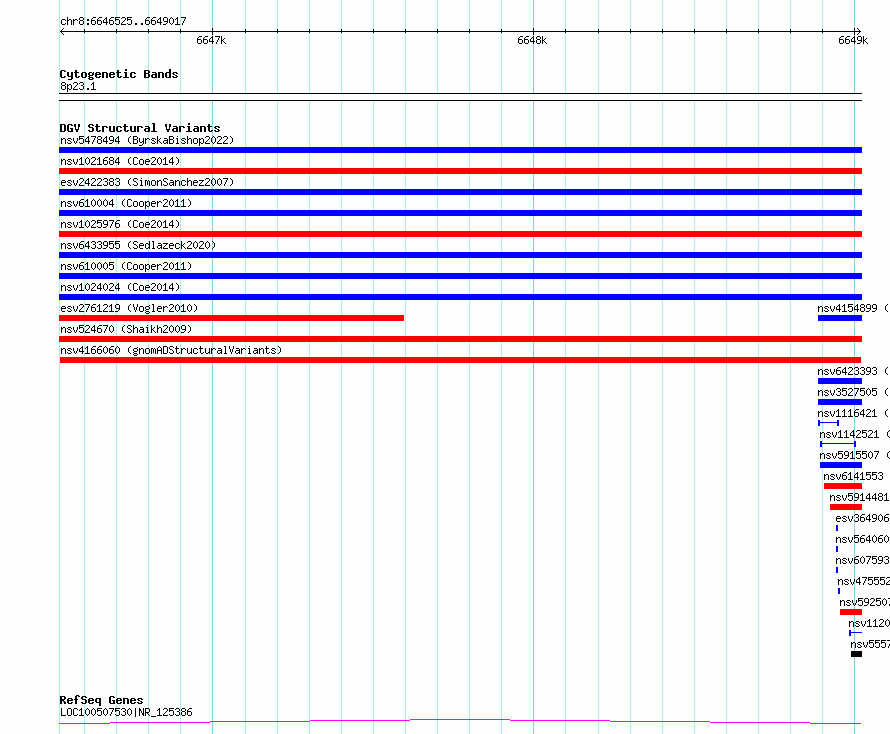Open the DGV Structural Variants track heading
This screenshot has width=890, height=734.
pyautogui.click(x=140, y=128)
